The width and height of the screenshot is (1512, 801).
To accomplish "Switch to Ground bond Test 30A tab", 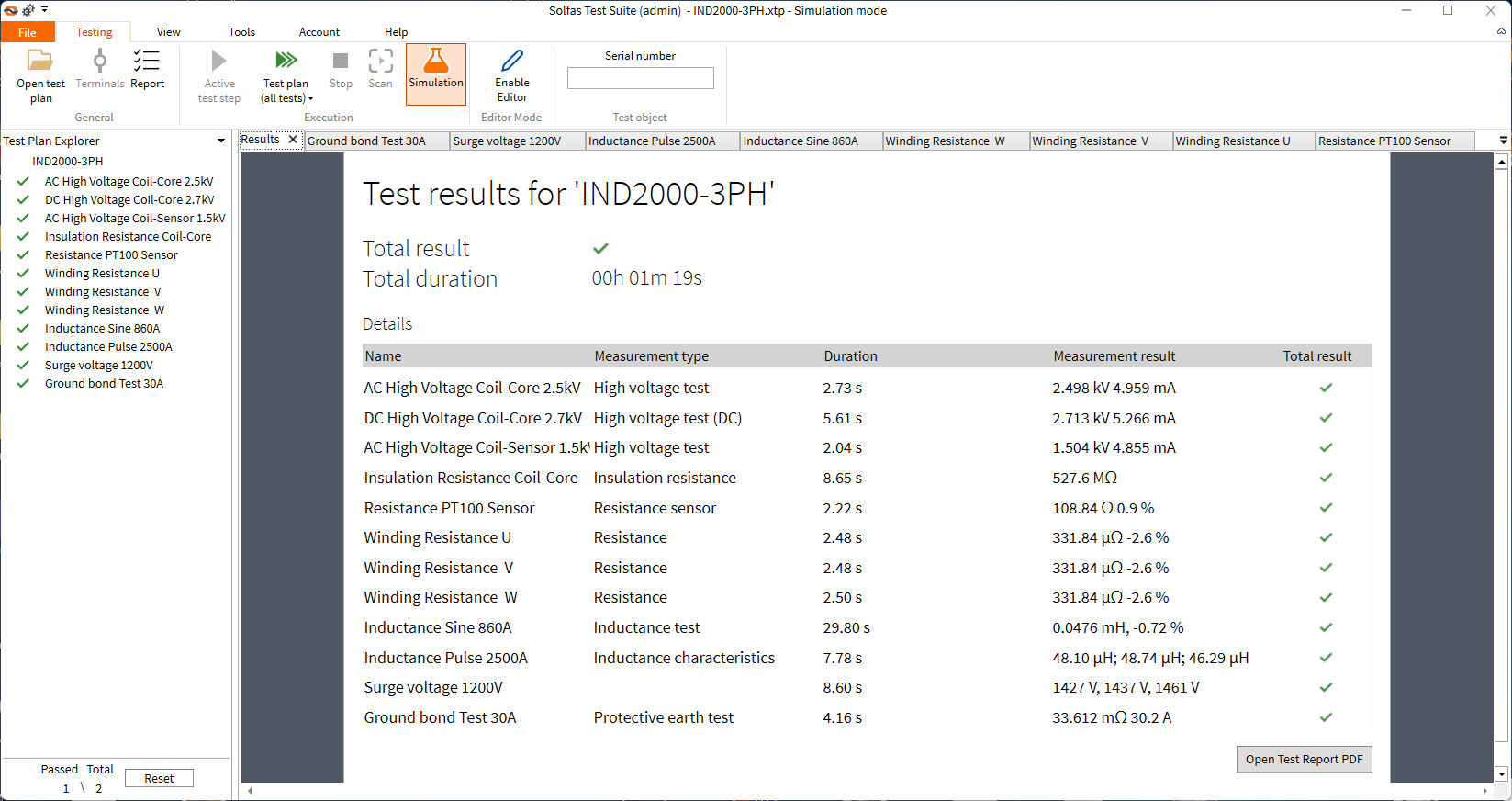I will point(376,141).
